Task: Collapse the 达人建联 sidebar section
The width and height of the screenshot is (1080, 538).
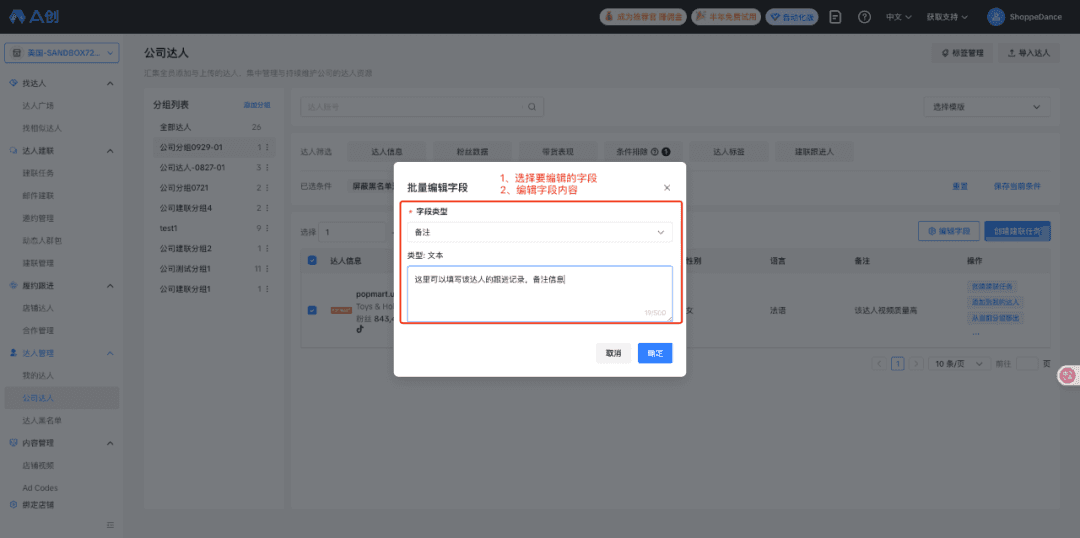Action: [110, 150]
